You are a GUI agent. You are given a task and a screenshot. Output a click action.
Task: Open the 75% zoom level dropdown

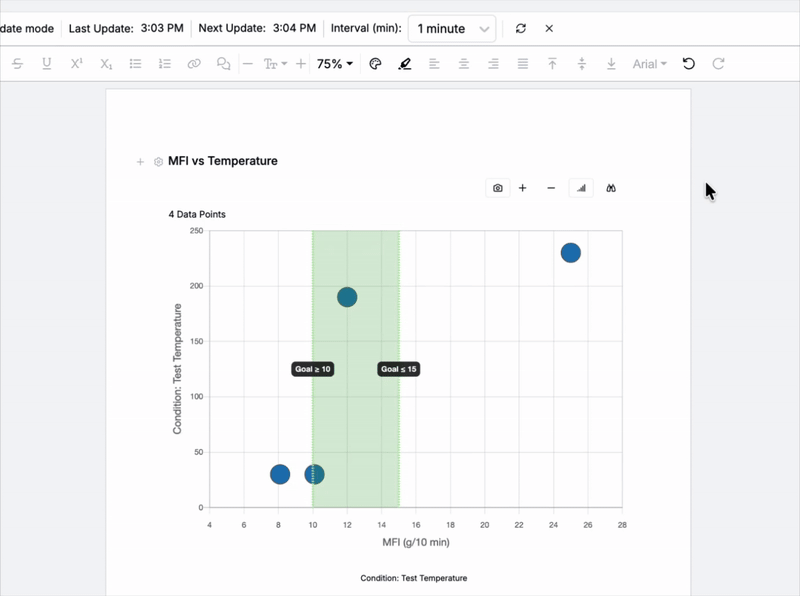tap(334, 64)
